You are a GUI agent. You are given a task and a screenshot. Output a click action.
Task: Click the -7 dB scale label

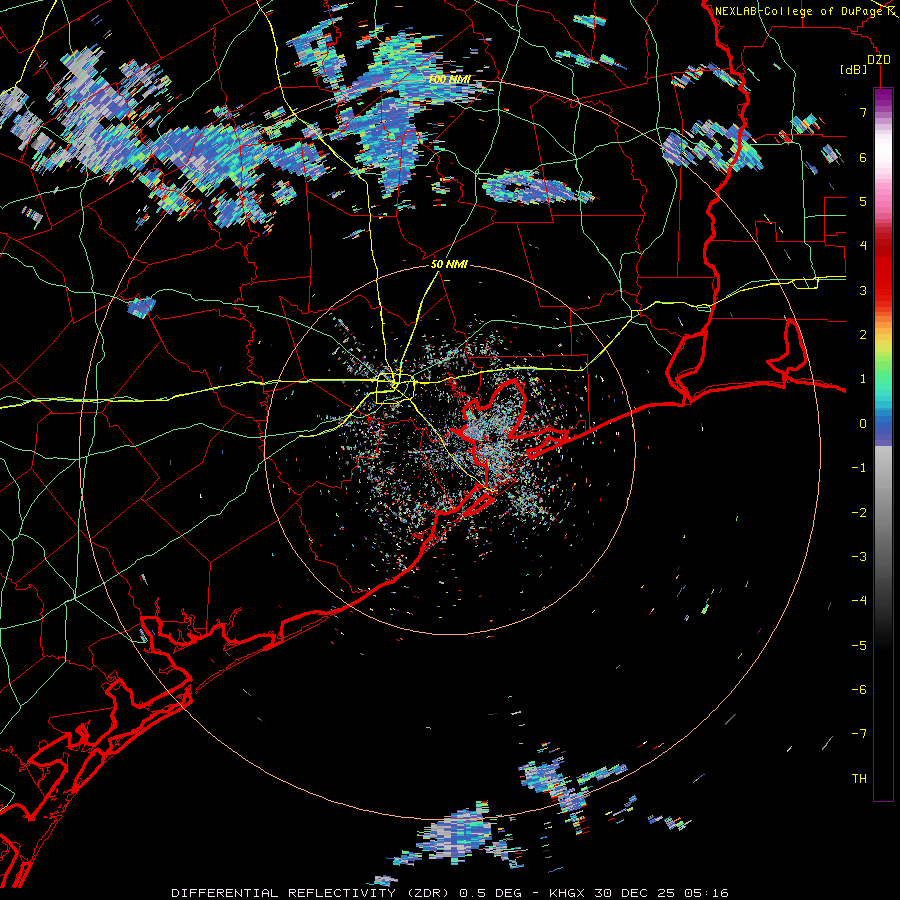click(x=859, y=734)
